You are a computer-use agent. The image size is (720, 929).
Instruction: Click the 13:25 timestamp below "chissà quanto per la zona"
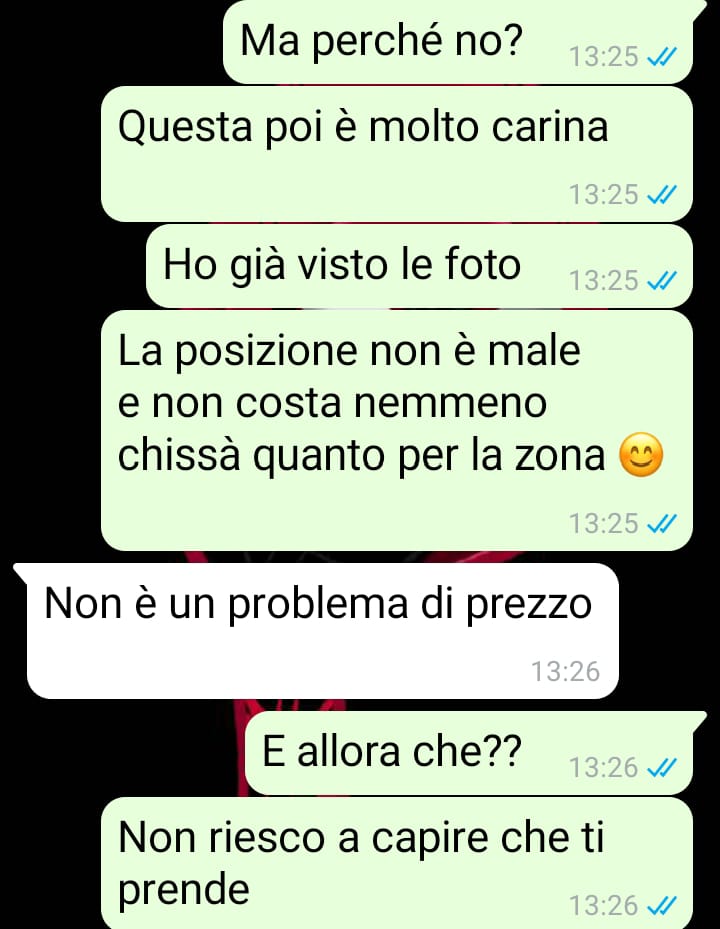click(x=604, y=524)
